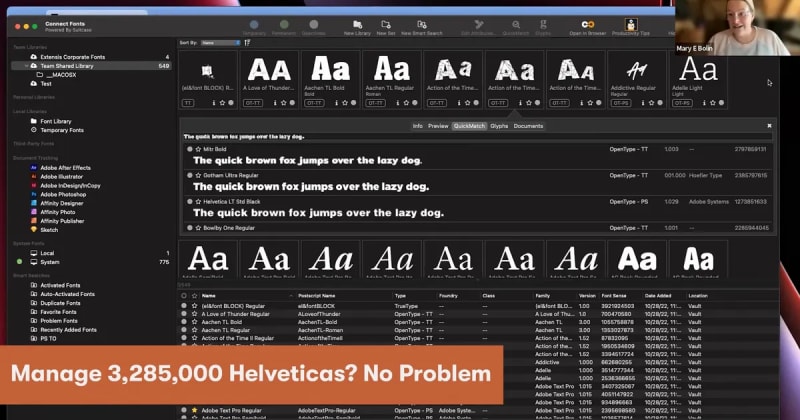Viewport: 800px width, 420px height.
Task: Toggle activation for A Love of Thunder Regular row
Action: coord(184,314)
